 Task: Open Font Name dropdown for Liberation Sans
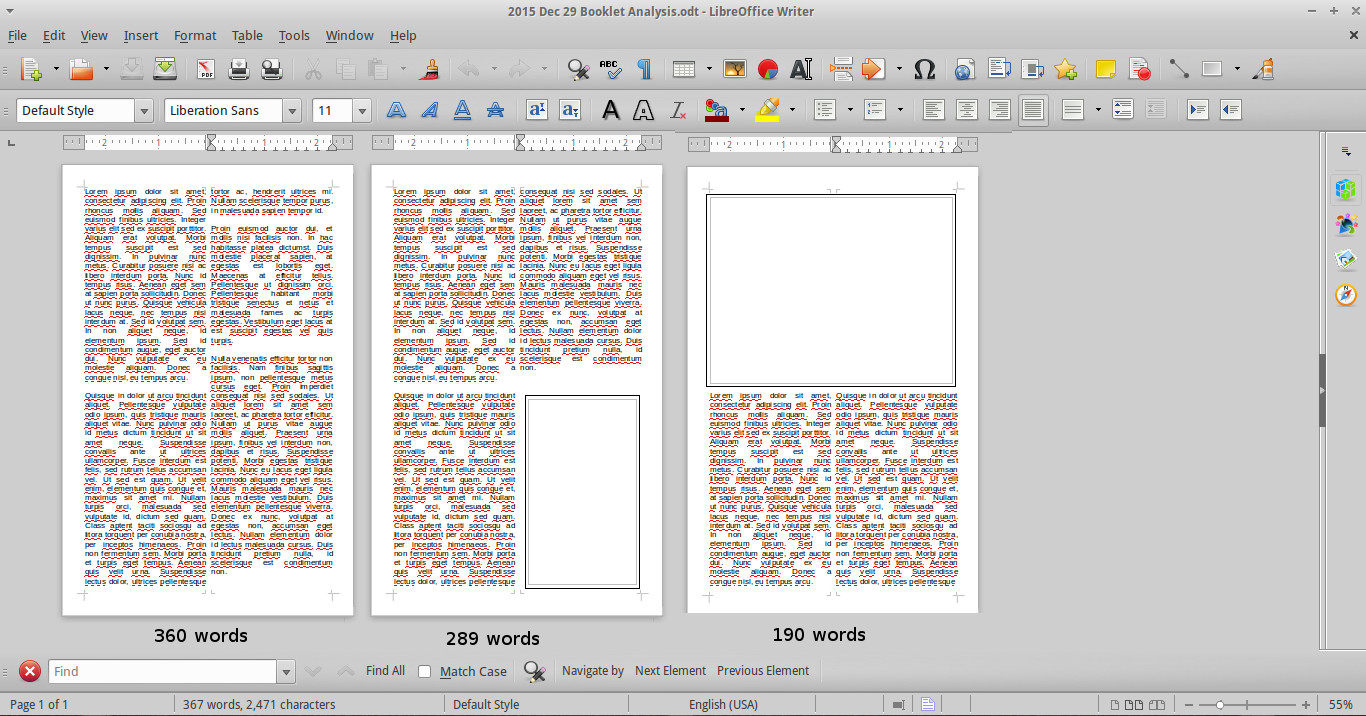292,111
